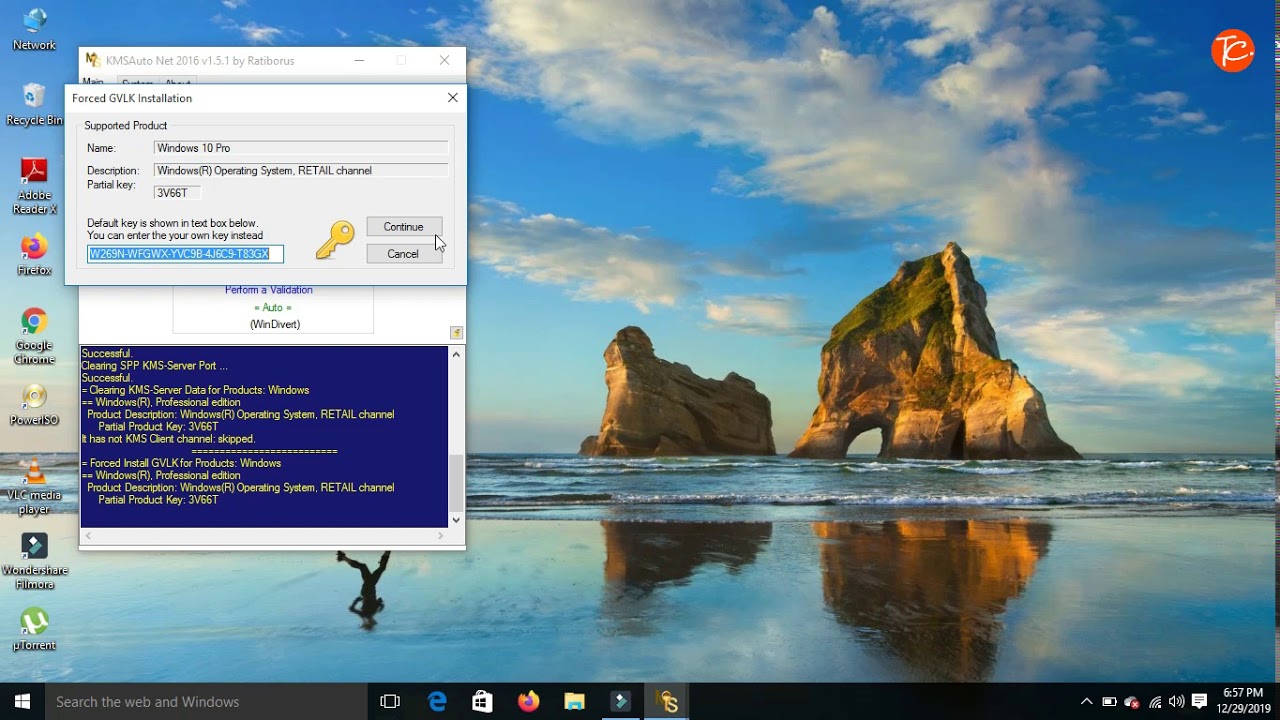Open Filmora from the taskbar
The width and height of the screenshot is (1280, 720).
click(x=620, y=702)
